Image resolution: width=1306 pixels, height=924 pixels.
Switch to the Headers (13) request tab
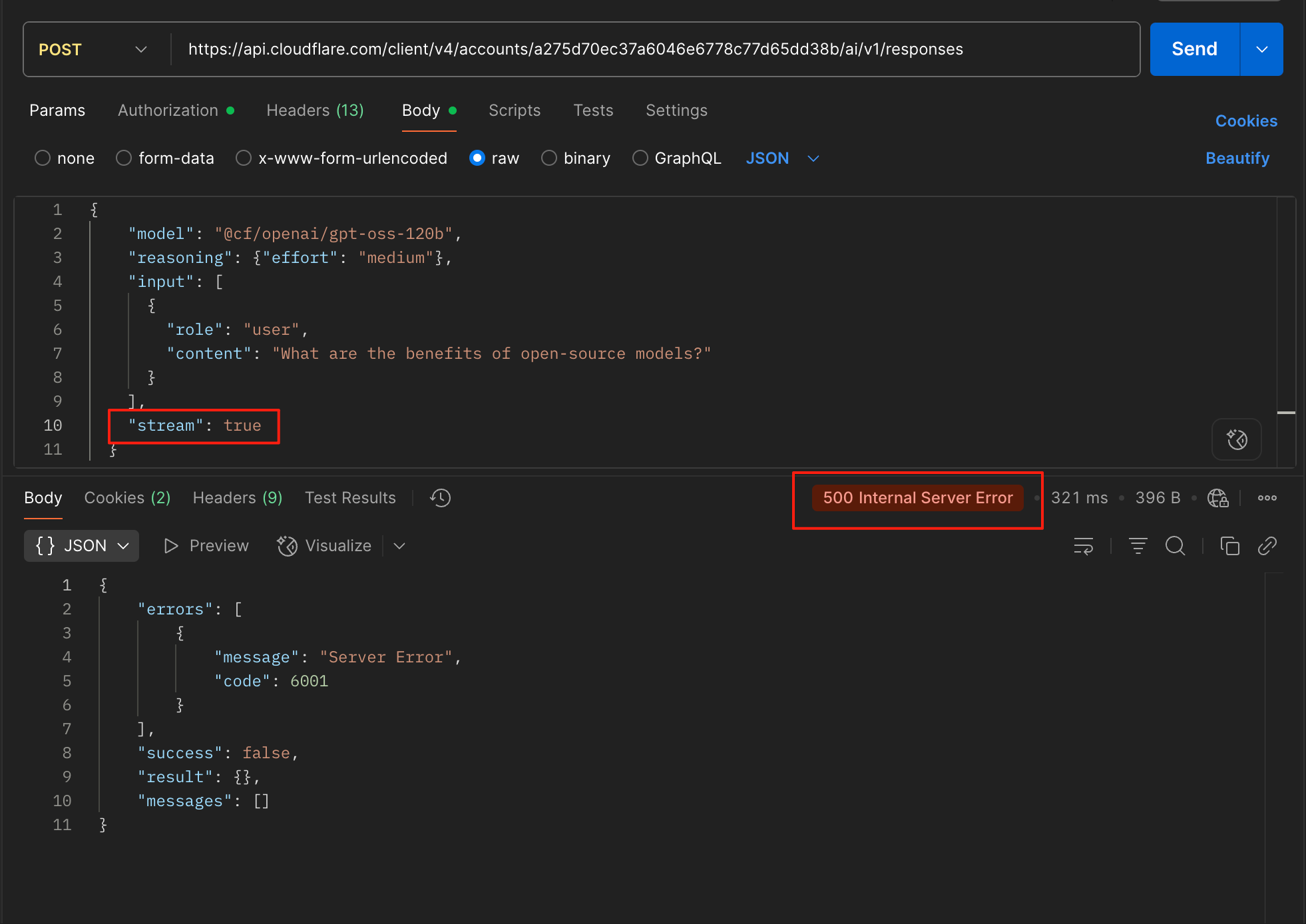tap(315, 111)
